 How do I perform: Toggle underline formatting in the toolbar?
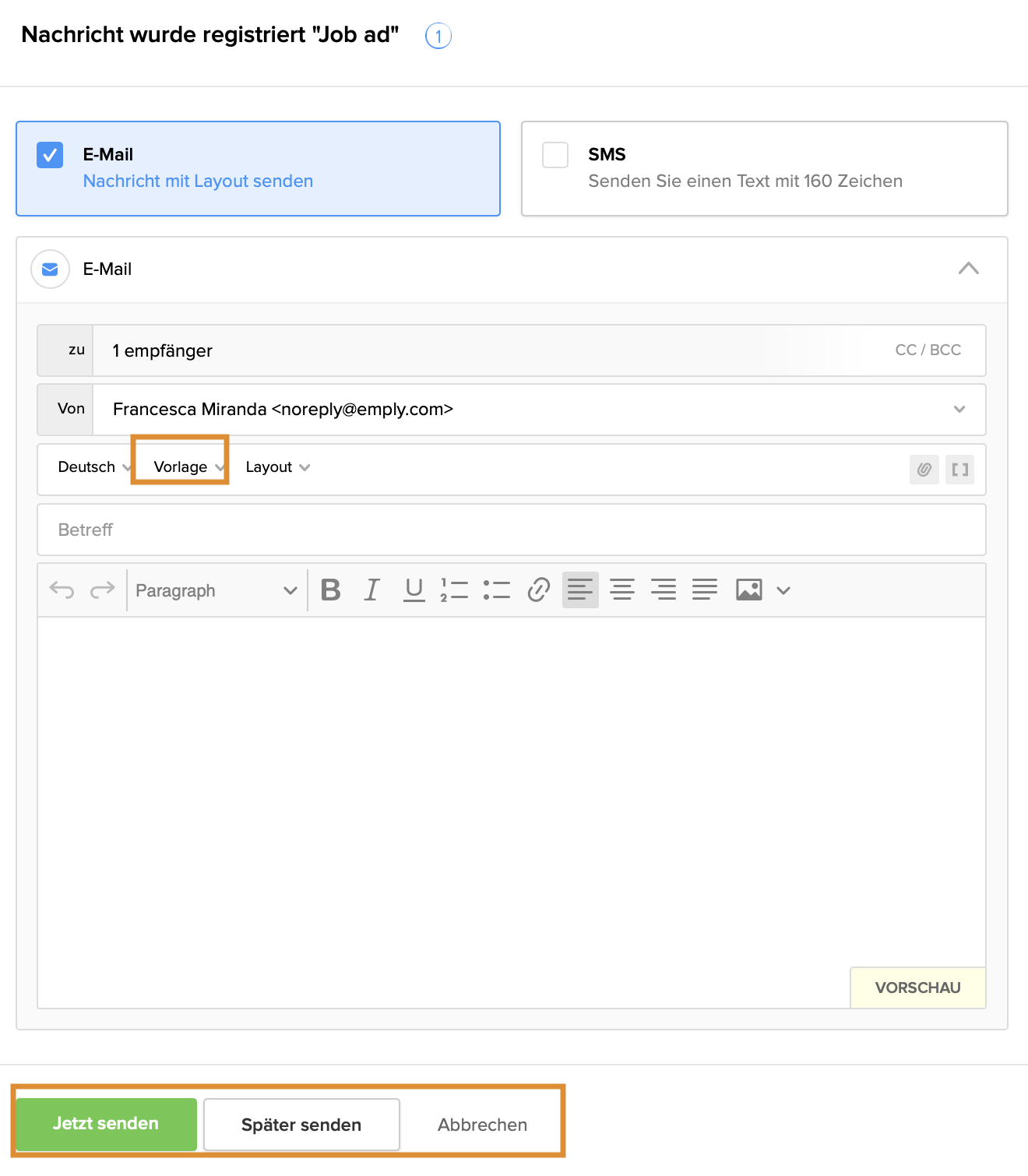point(414,590)
